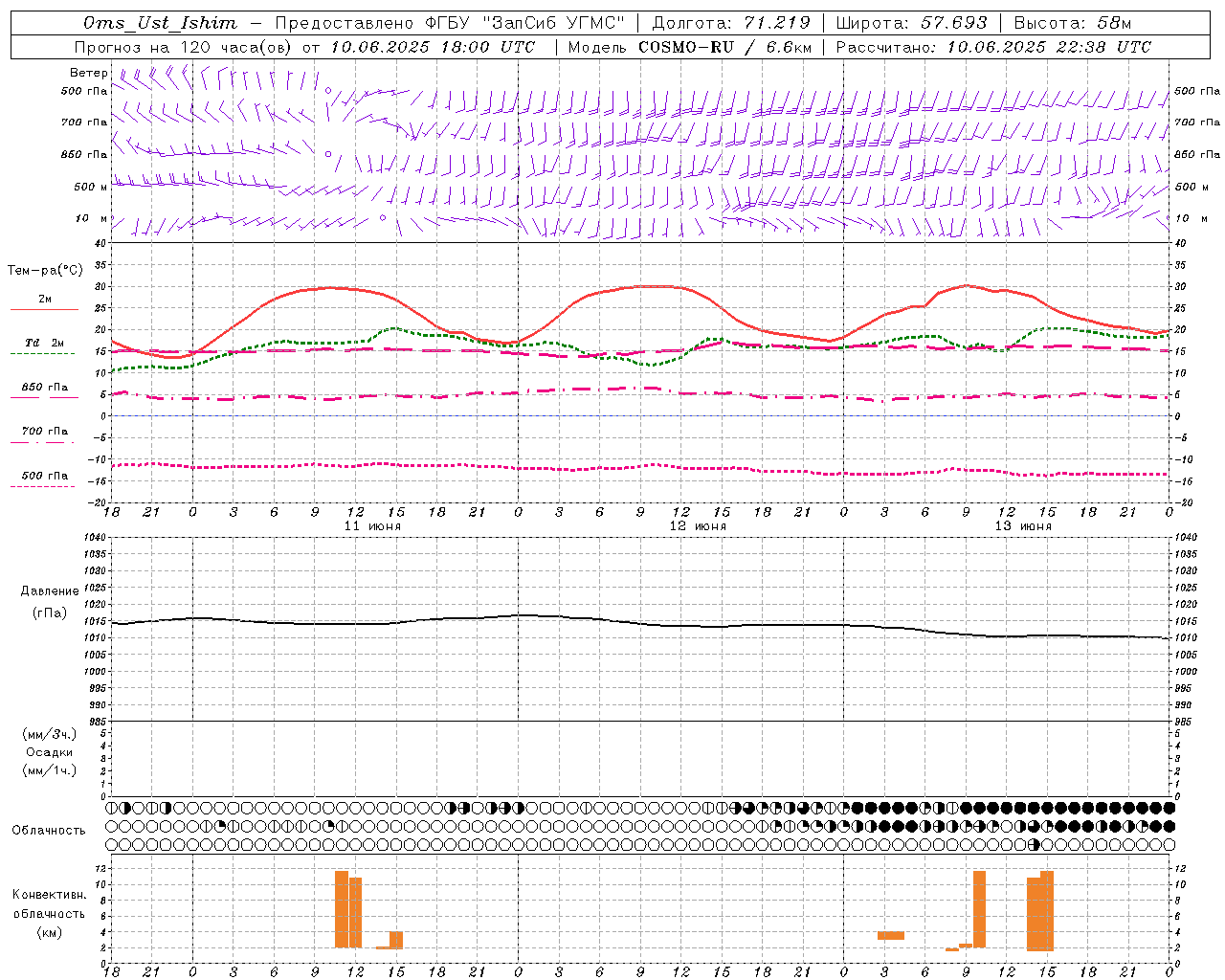Click the red line sample under 2м legend
This screenshot has height=980, width=1225.
(x=45, y=310)
